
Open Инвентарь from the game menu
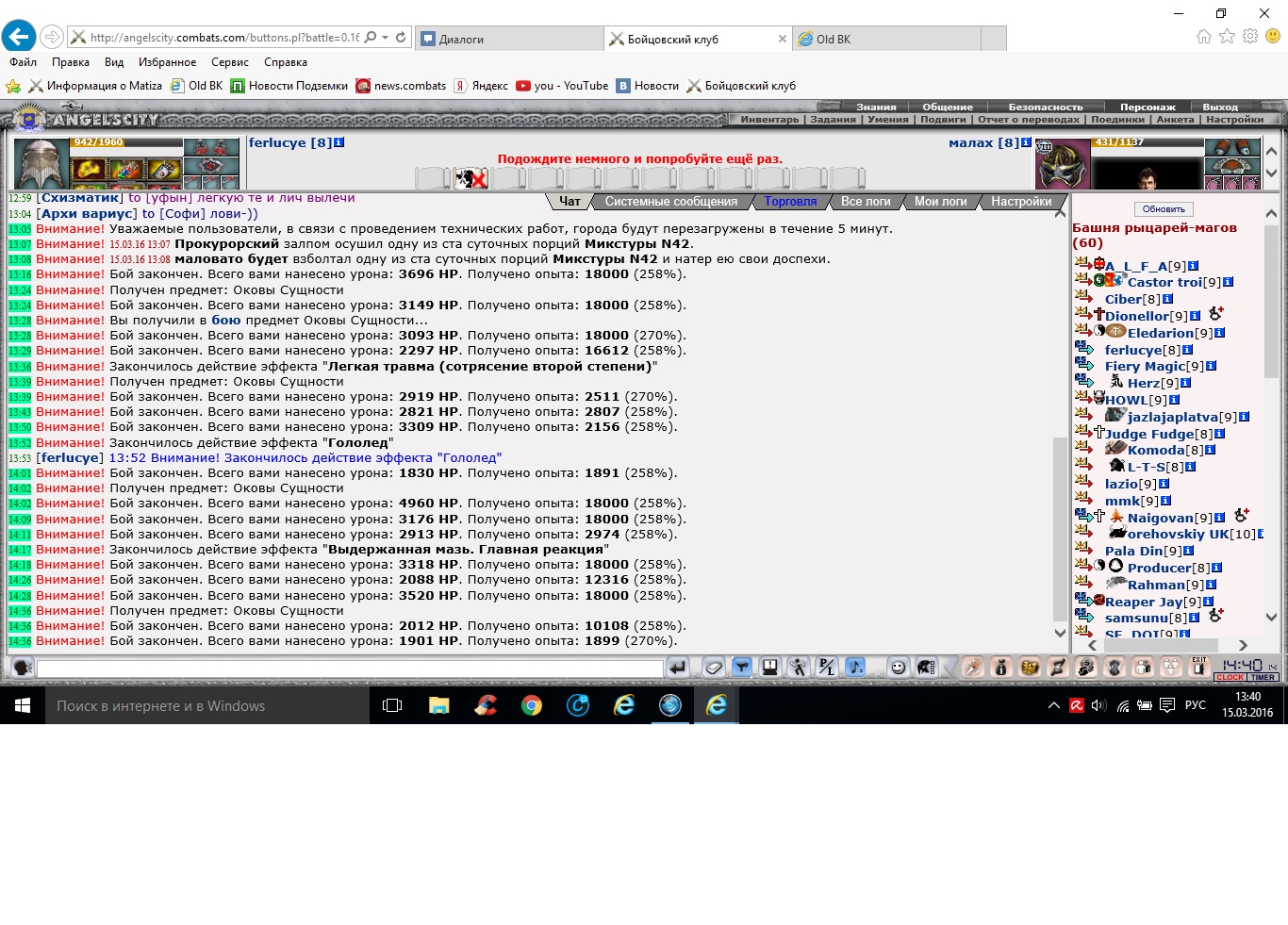pyautogui.click(x=769, y=119)
